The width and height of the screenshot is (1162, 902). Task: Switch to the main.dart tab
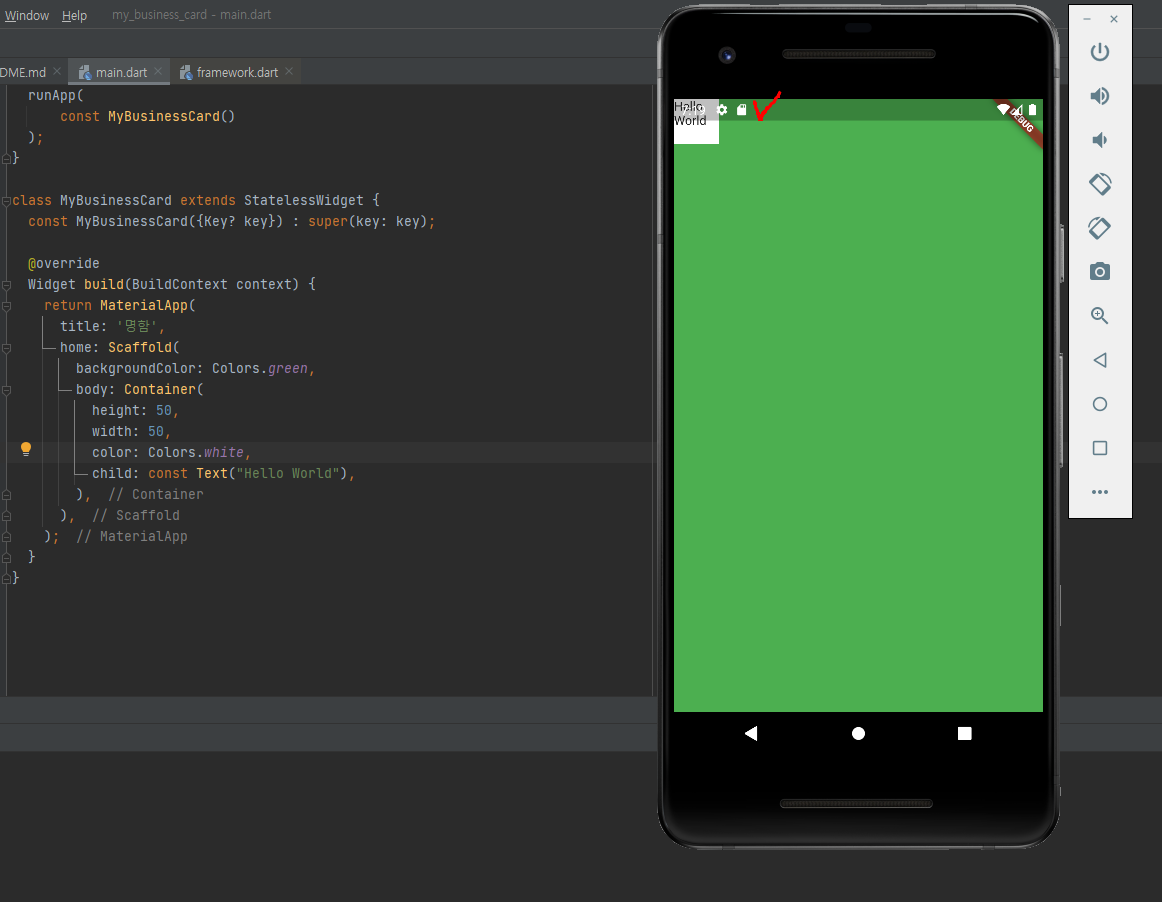click(x=121, y=72)
